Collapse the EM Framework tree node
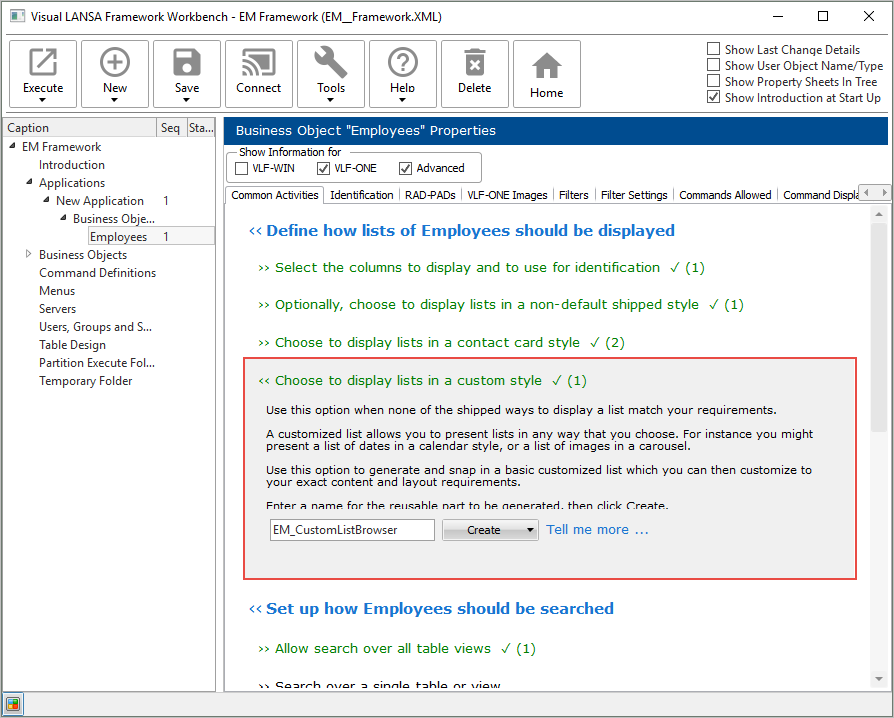894x718 pixels. (13, 146)
